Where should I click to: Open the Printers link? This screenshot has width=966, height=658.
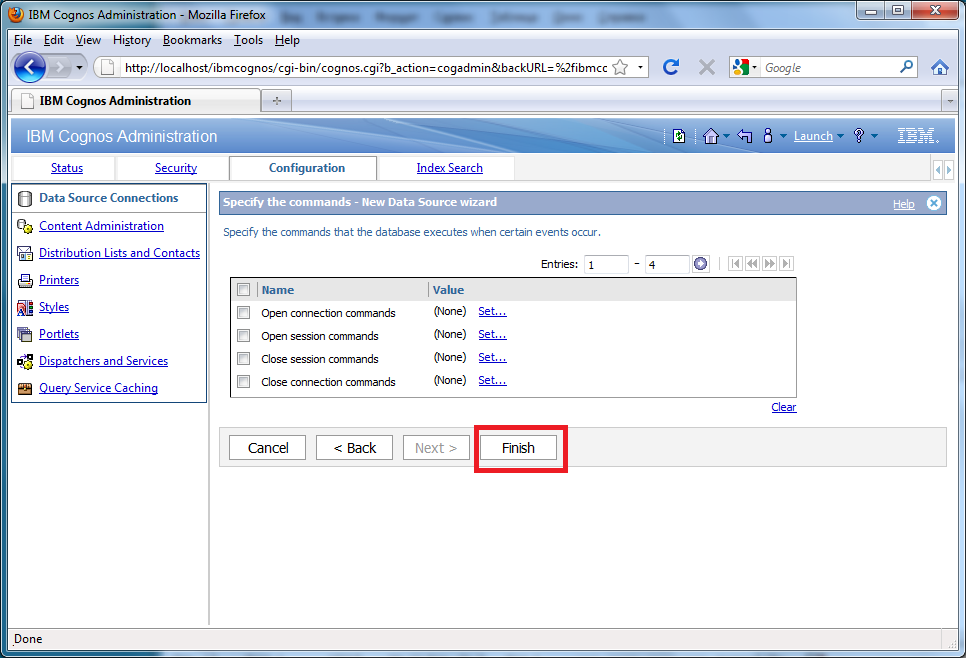click(59, 280)
